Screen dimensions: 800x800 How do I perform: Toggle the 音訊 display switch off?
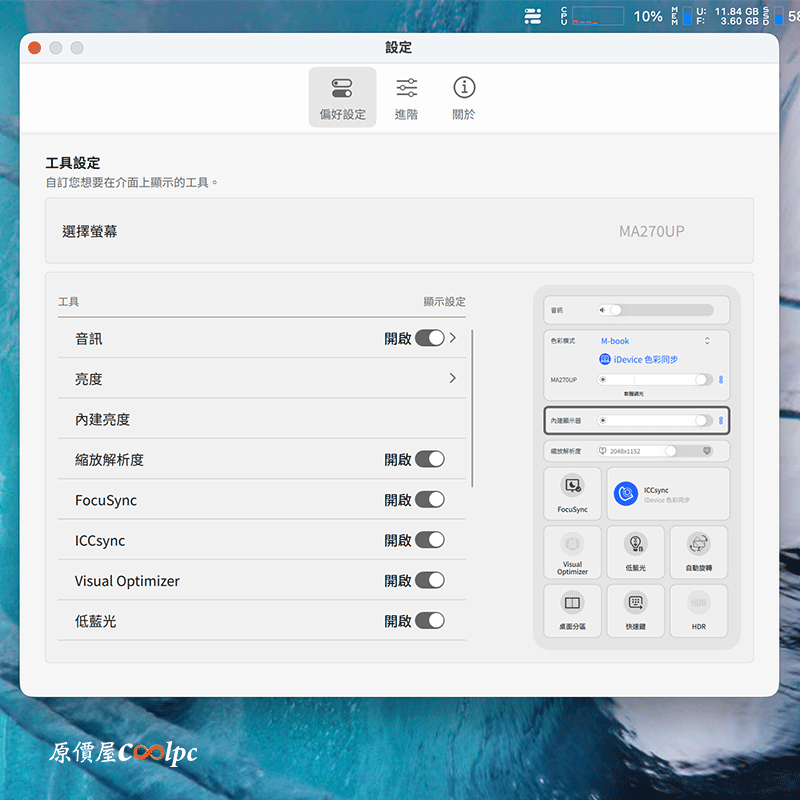(x=430, y=338)
